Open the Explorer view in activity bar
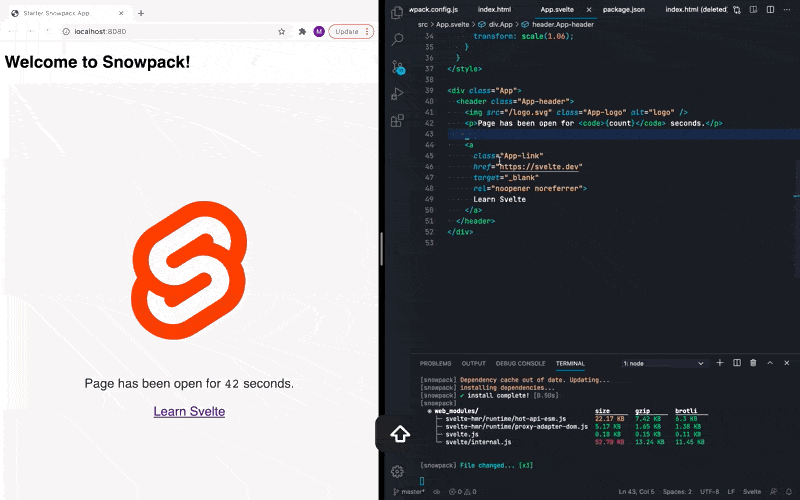 click(x=397, y=12)
